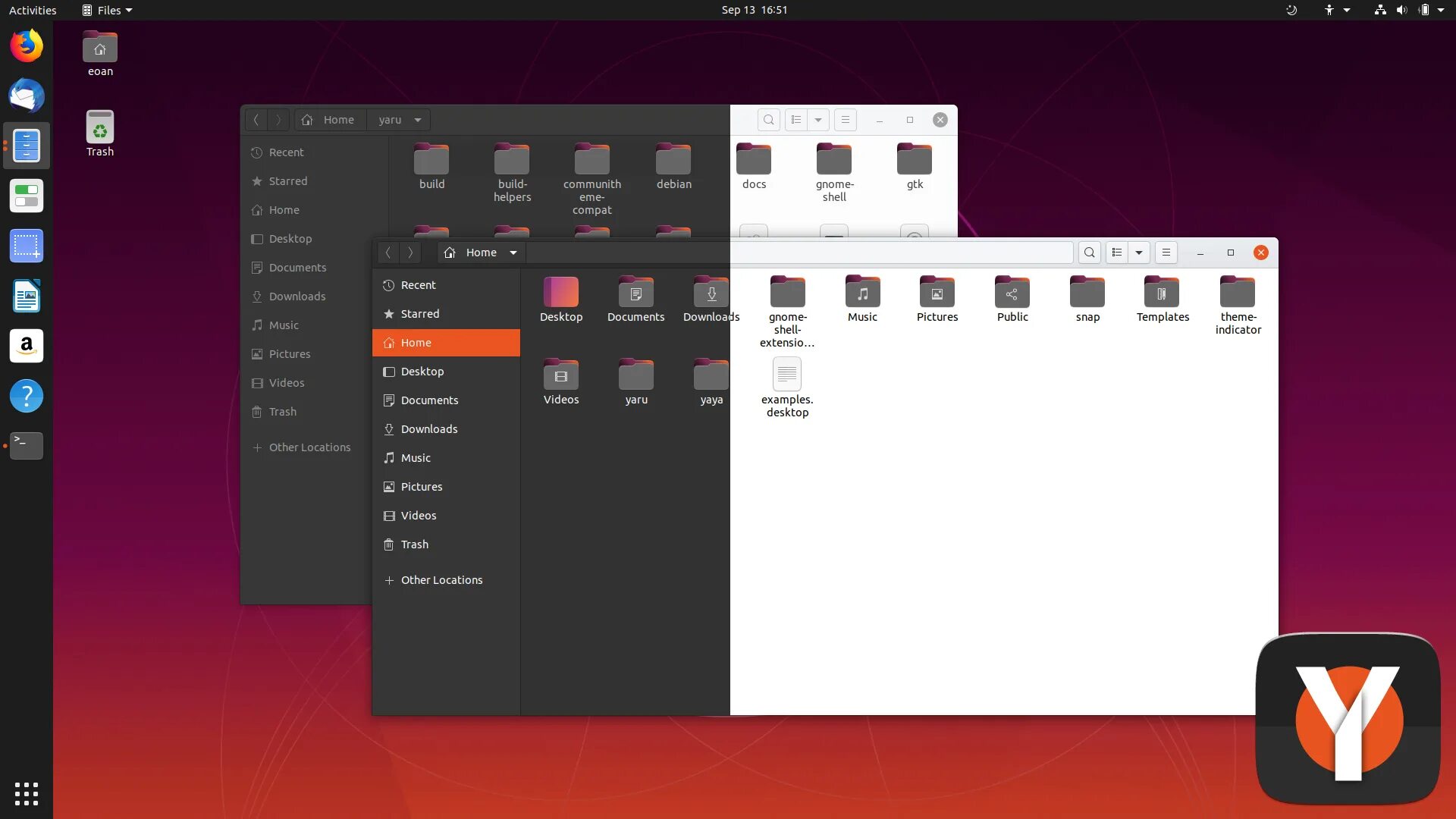Click the search icon in the front Files window
The width and height of the screenshot is (1456, 819).
pyautogui.click(x=1090, y=253)
